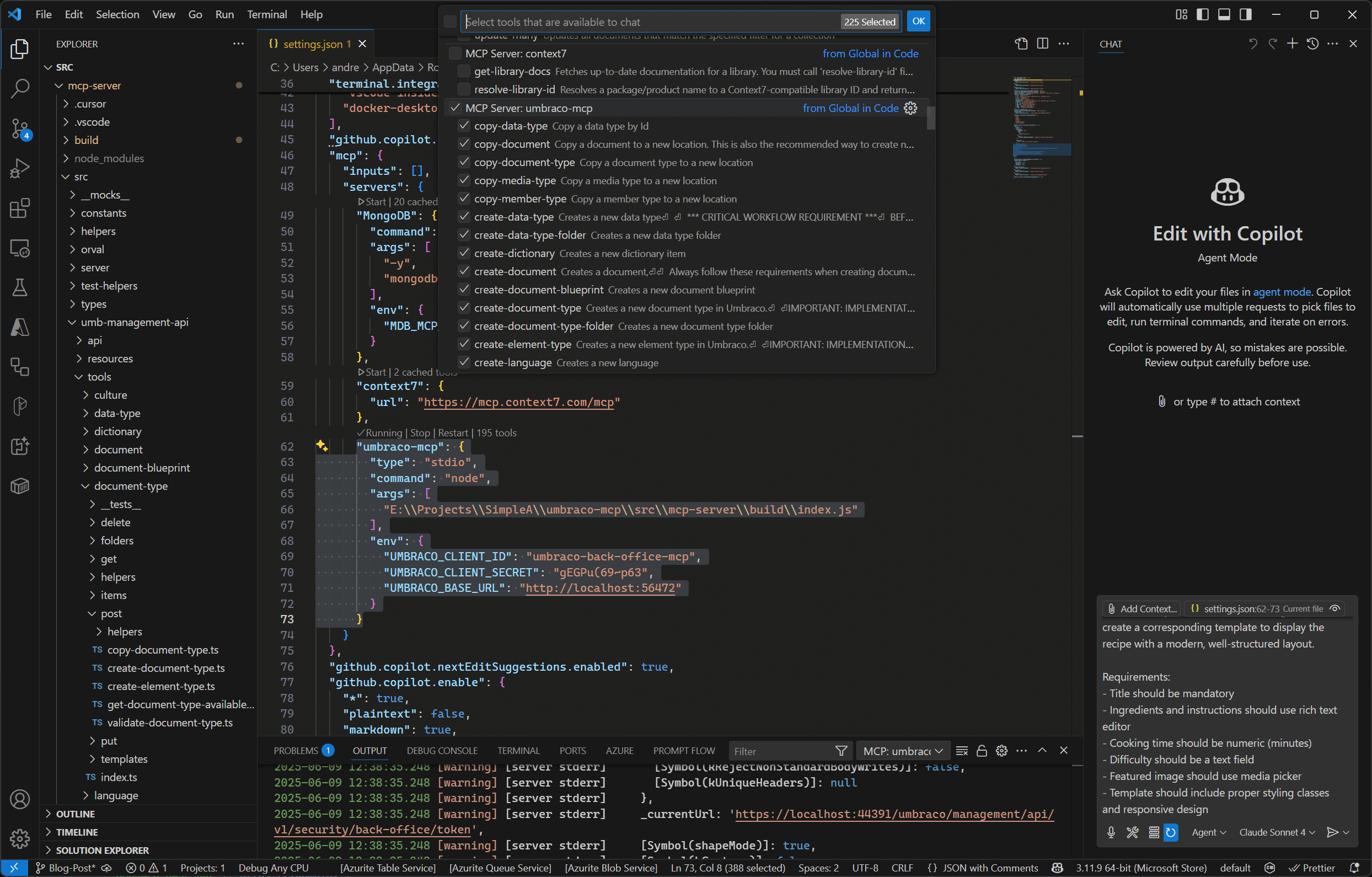Send the chat message
This screenshot has height=877, width=1372.
1332,832
